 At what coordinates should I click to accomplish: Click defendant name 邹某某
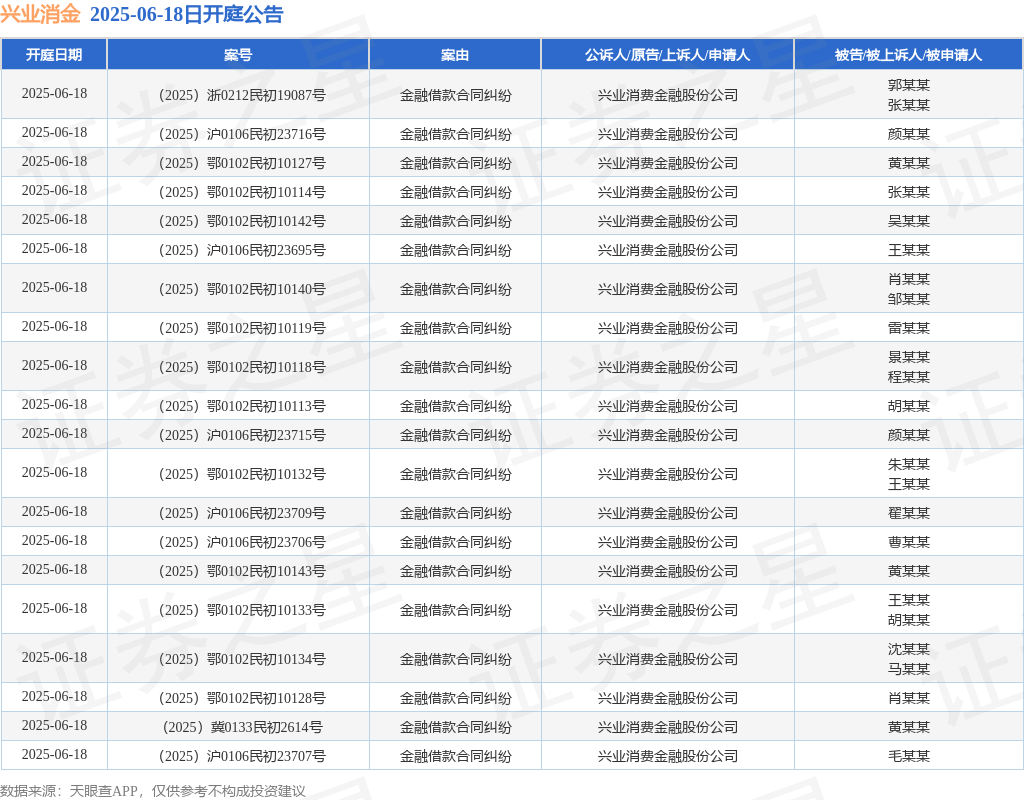coord(908,299)
